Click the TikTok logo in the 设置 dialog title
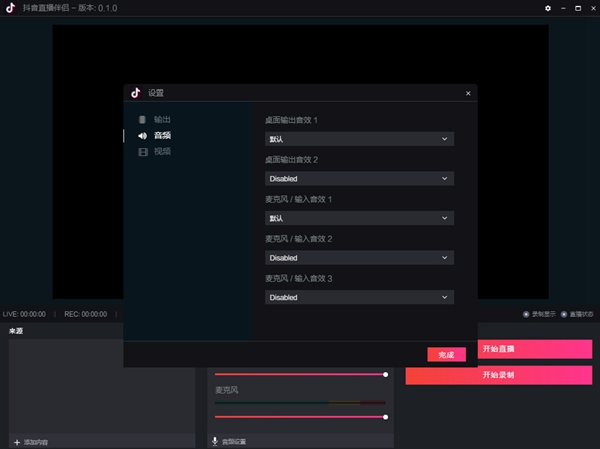Image resolution: width=600 pixels, height=449 pixels. tap(136, 93)
